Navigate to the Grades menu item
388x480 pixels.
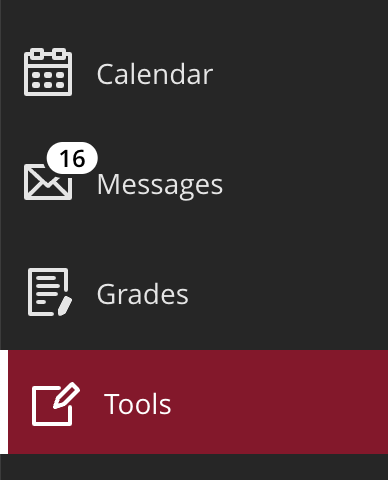194,293
